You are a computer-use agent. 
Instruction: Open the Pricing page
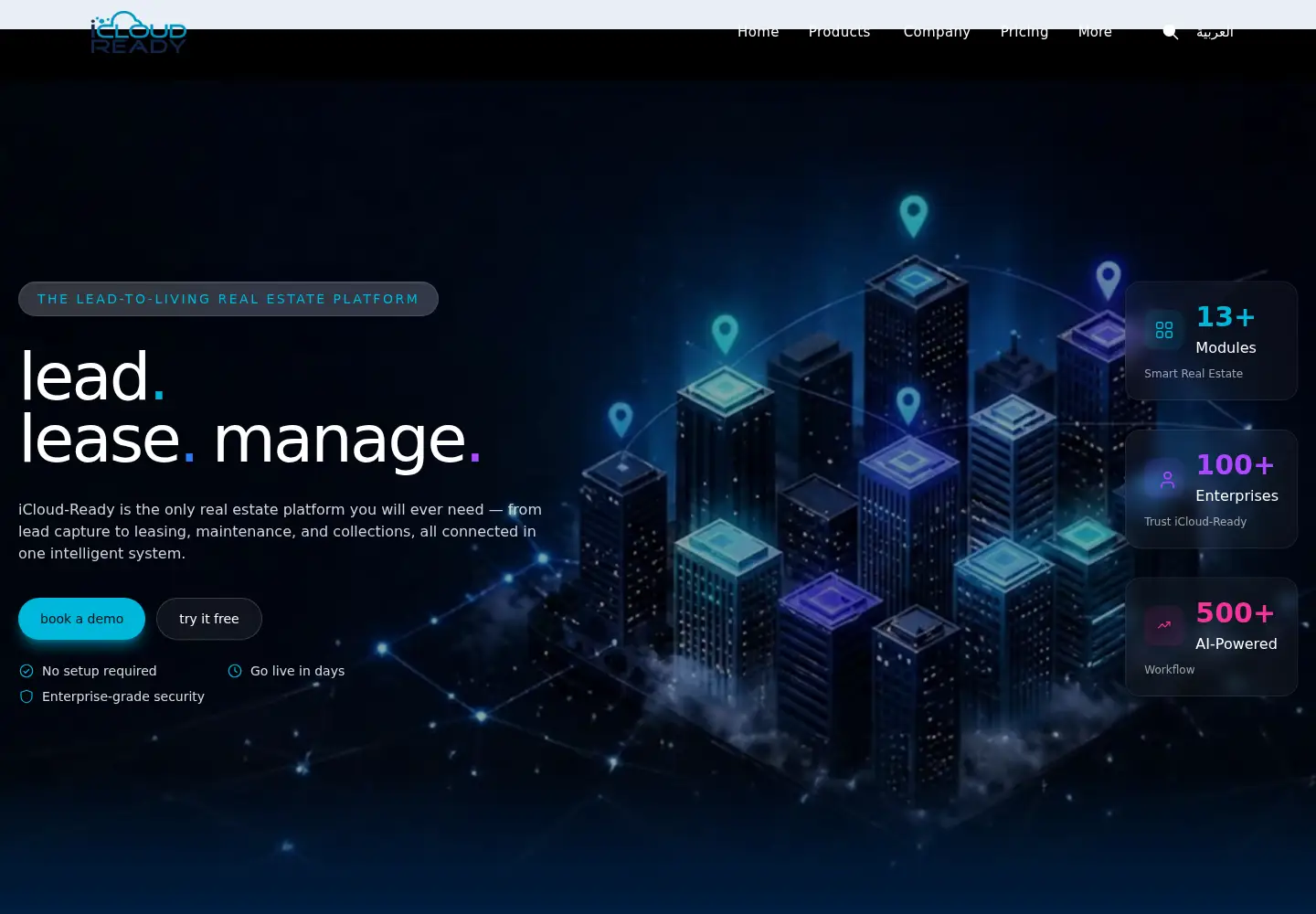(1024, 32)
